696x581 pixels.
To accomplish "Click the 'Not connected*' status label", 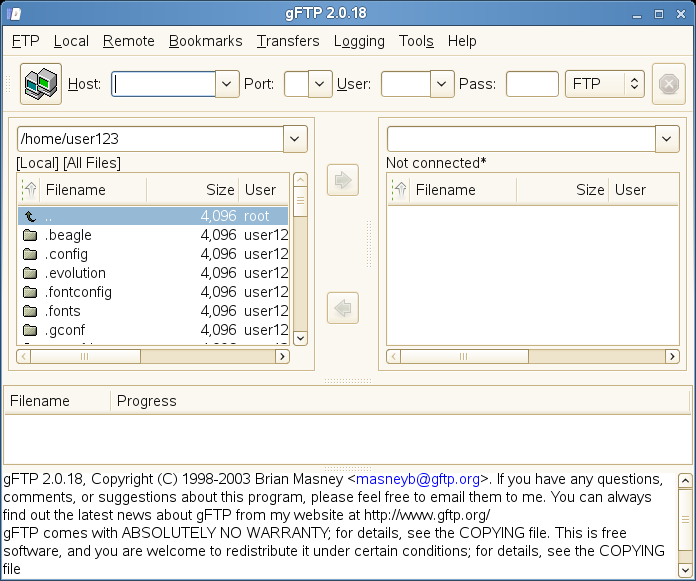I will [x=436, y=163].
